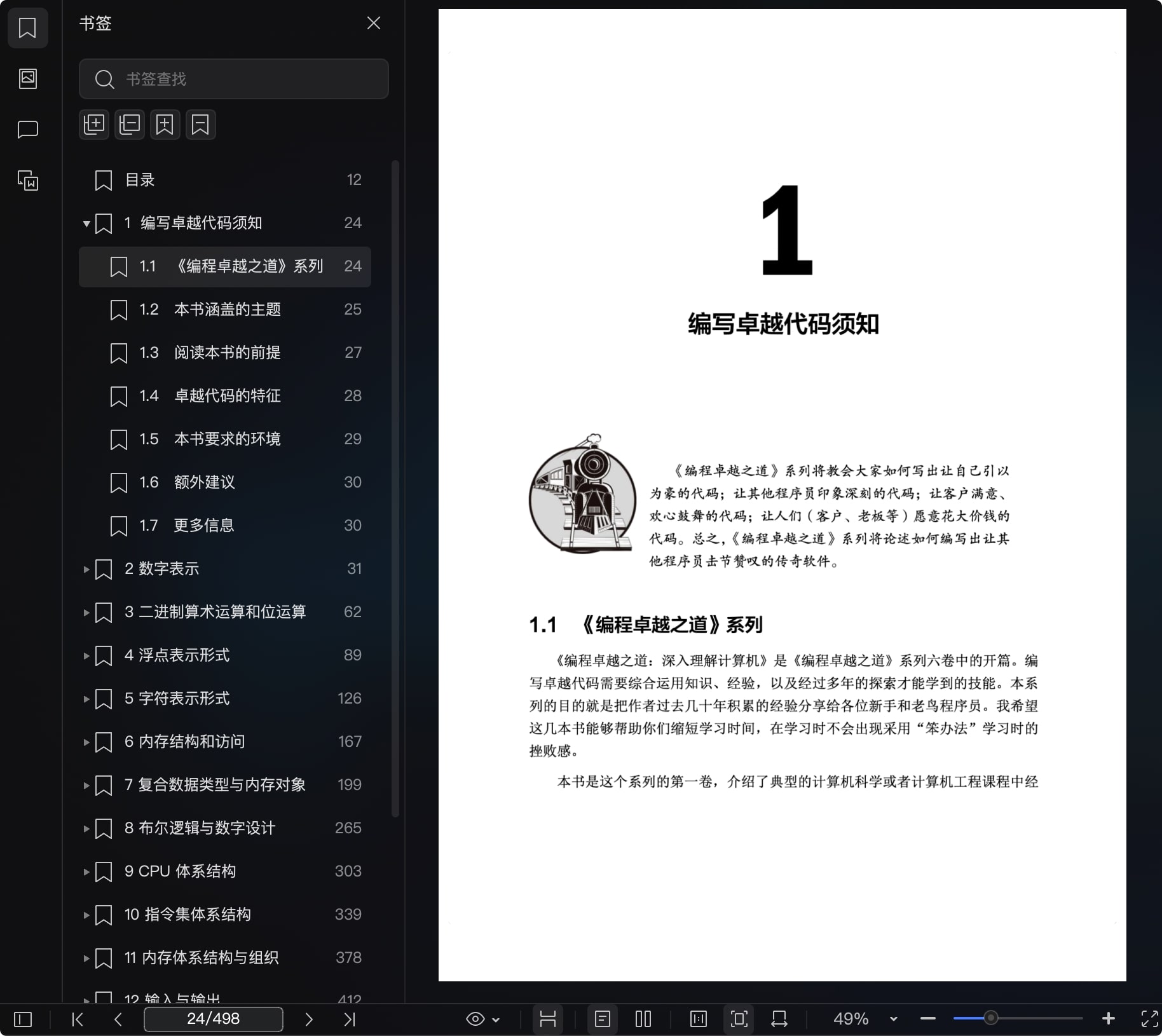Screen dimensions: 1162x1036
Task: Expand chapter 6 内存结构和访问
Action: coord(86,742)
